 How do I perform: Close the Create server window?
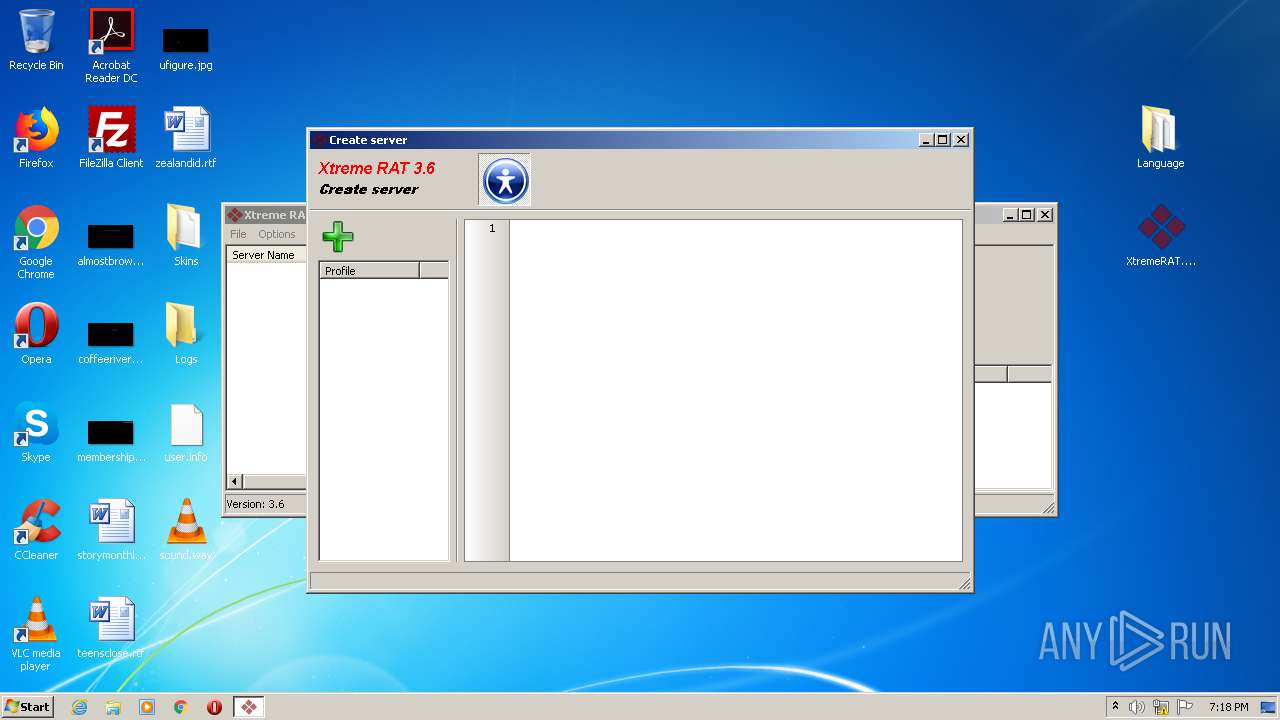coord(961,140)
